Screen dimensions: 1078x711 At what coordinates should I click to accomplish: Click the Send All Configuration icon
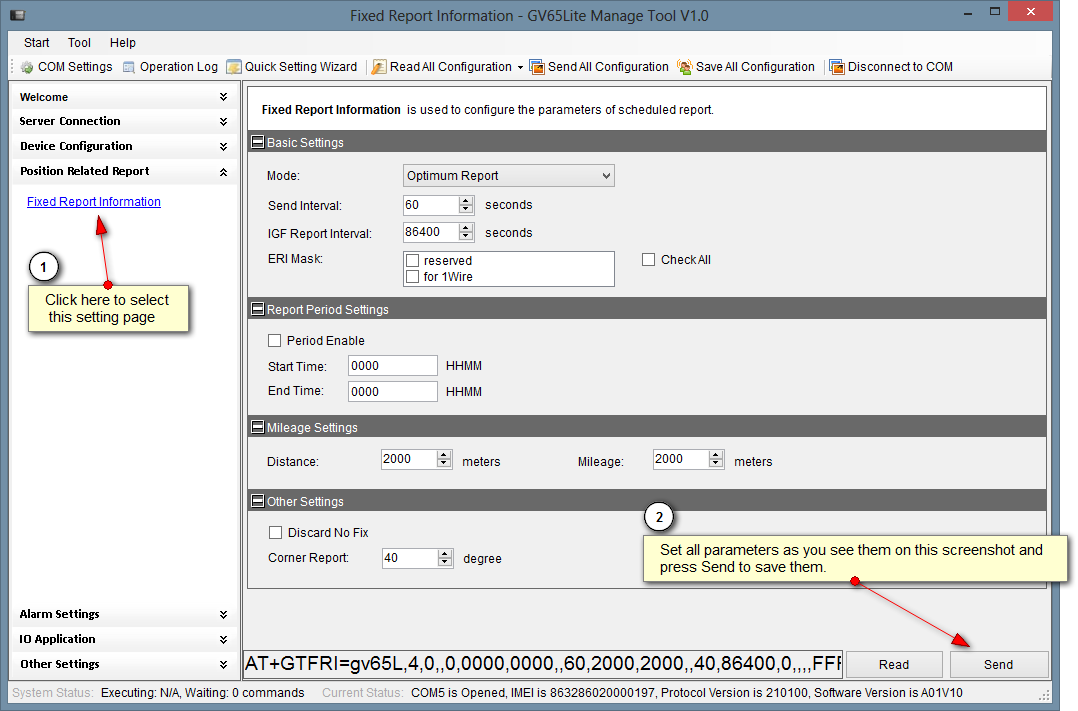(x=537, y=67)
